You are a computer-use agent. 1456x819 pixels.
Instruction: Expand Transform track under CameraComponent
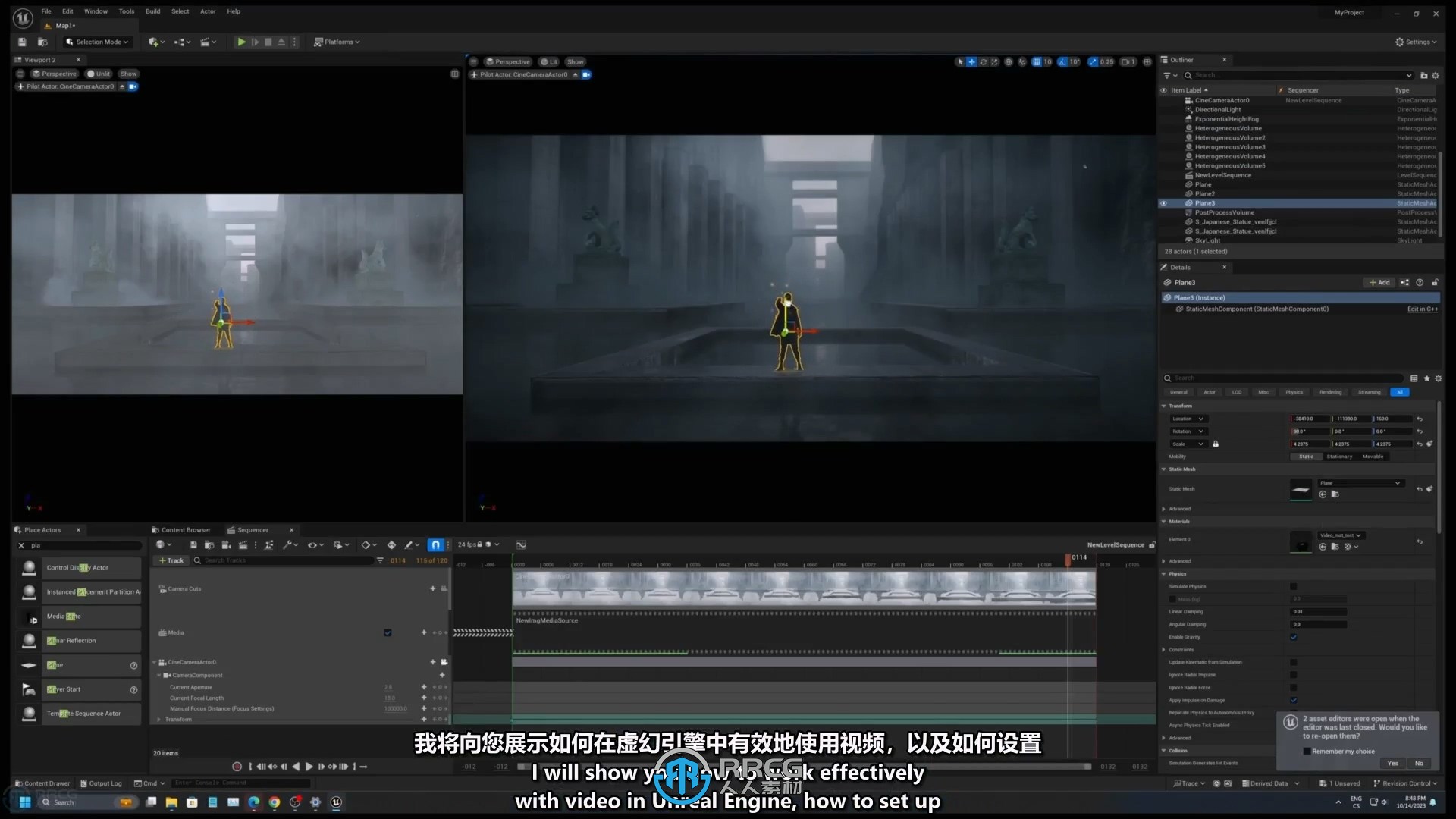158,719
